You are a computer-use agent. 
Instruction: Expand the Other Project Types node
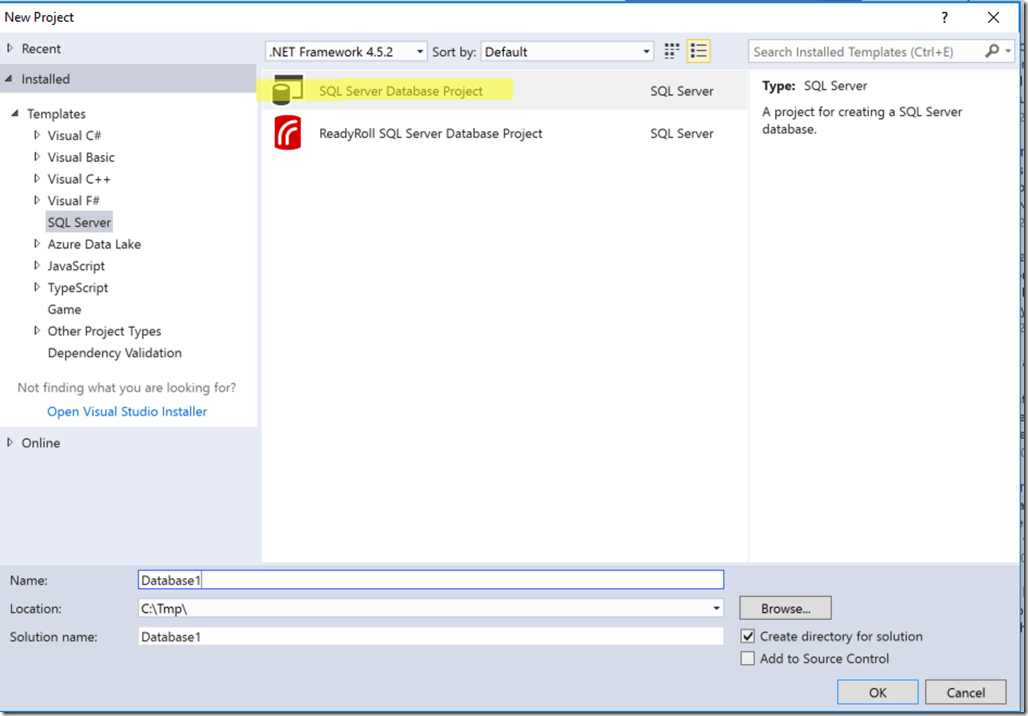click(x=37, y=330)
